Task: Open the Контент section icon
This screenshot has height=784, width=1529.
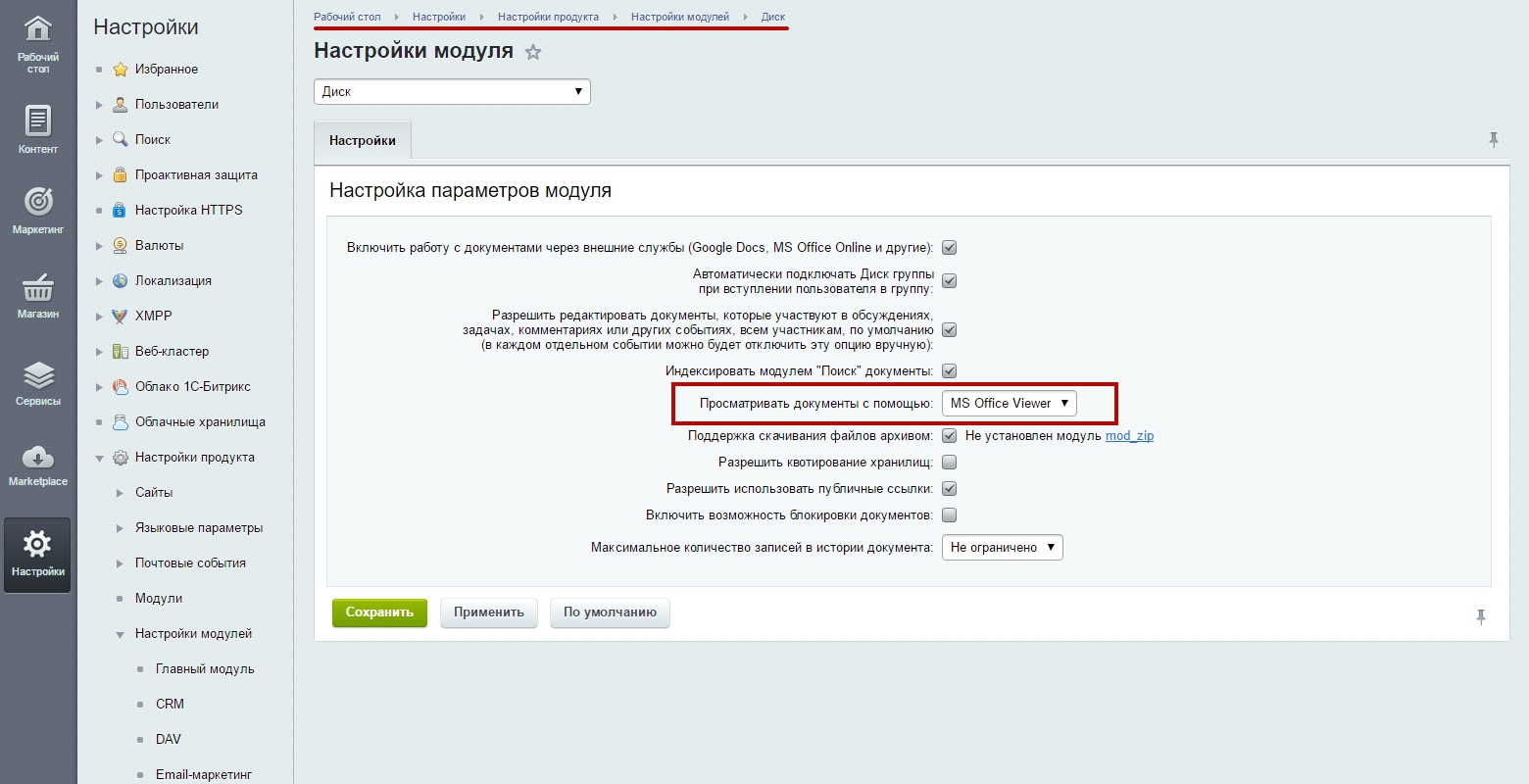Action: [37, 129]
